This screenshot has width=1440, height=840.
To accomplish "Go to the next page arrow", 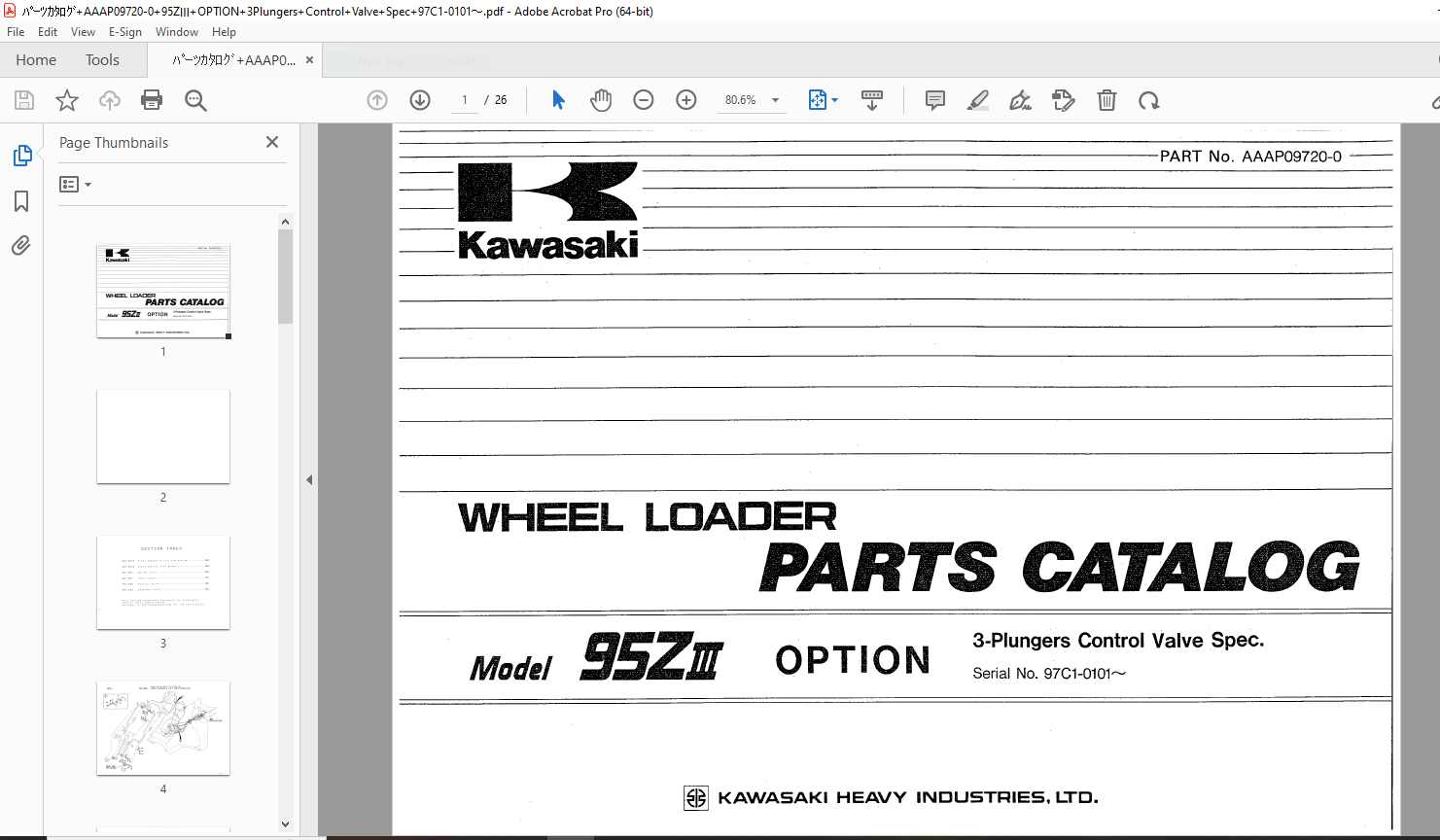I will point(420,100).
